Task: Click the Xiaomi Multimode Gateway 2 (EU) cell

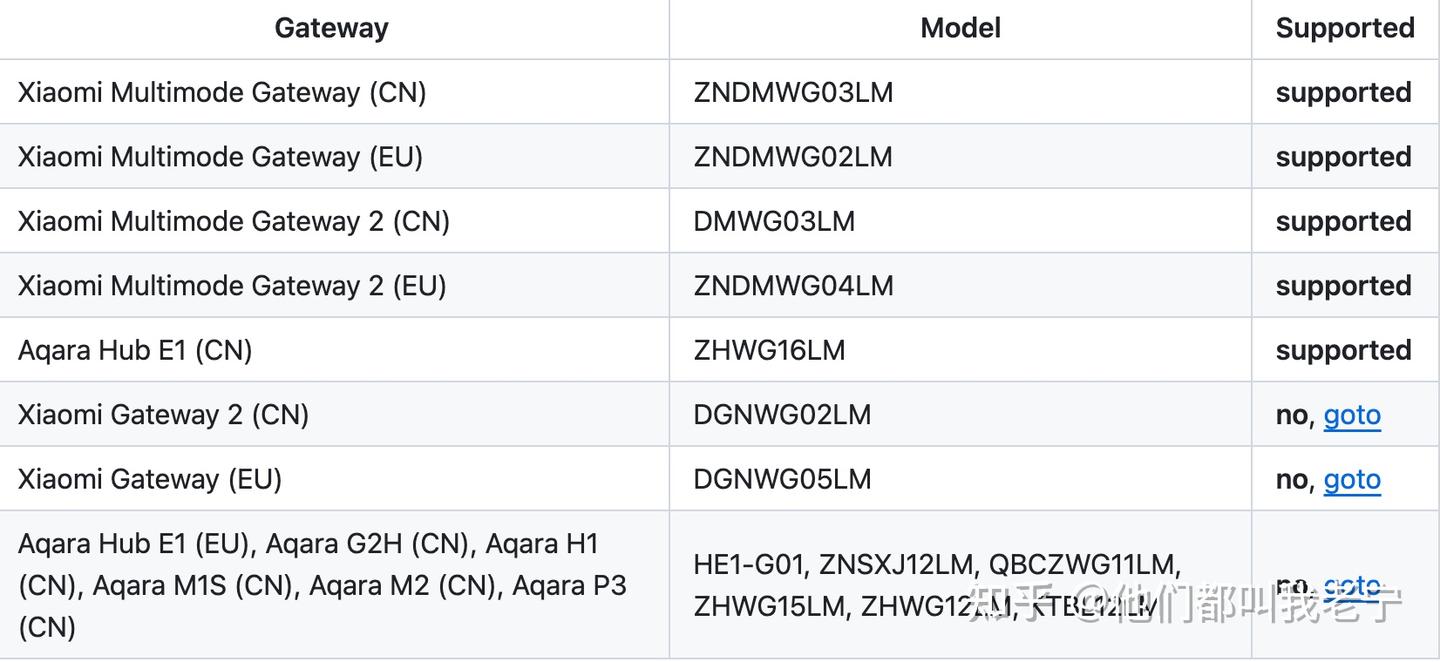Action: coord(232,286)
